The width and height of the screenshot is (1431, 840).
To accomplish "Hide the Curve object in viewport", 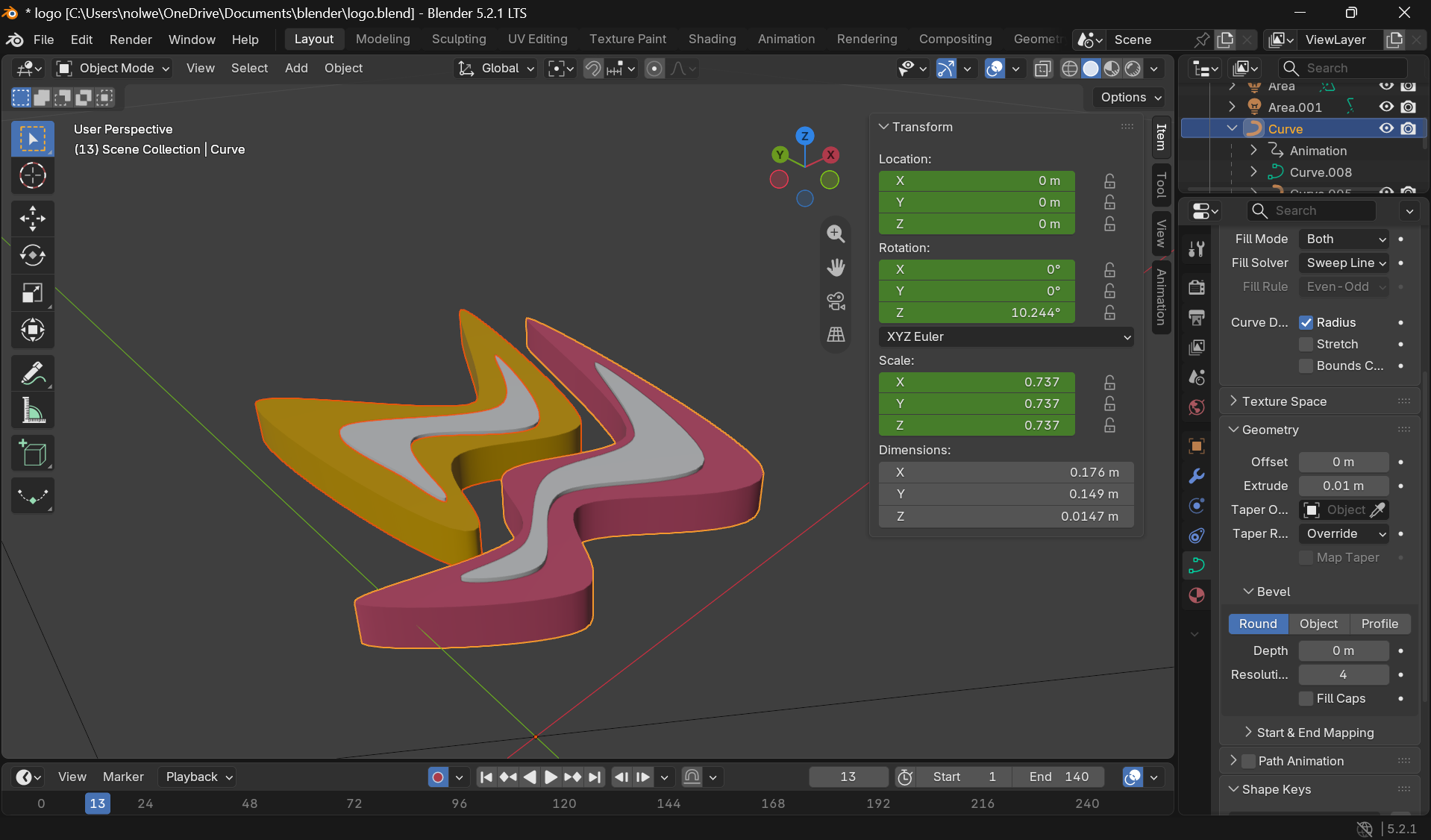I will coord(1386,128).
